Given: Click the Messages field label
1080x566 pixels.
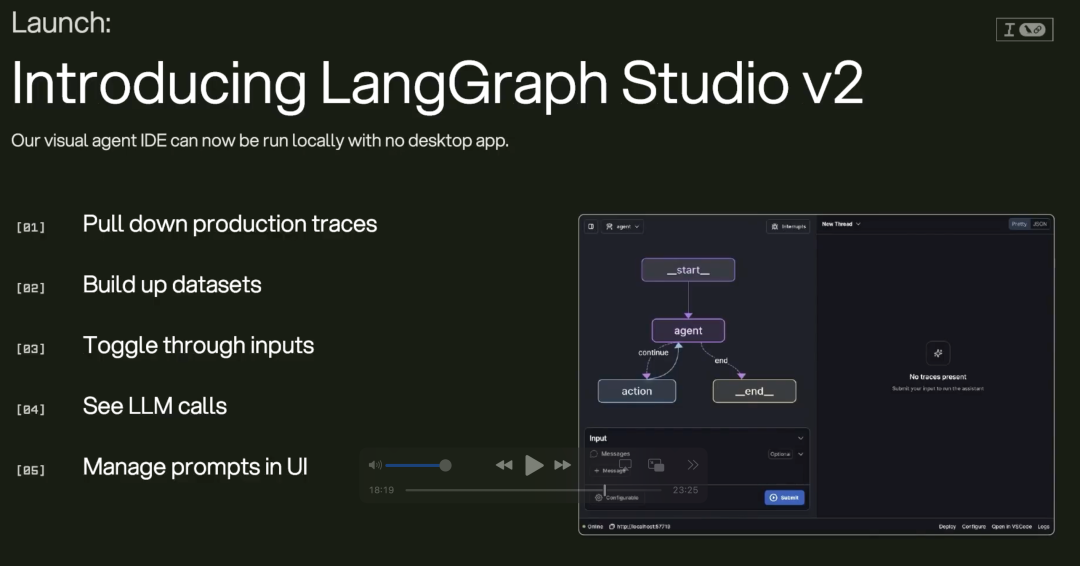Looking at the screenshot, I should pos(615,454).
